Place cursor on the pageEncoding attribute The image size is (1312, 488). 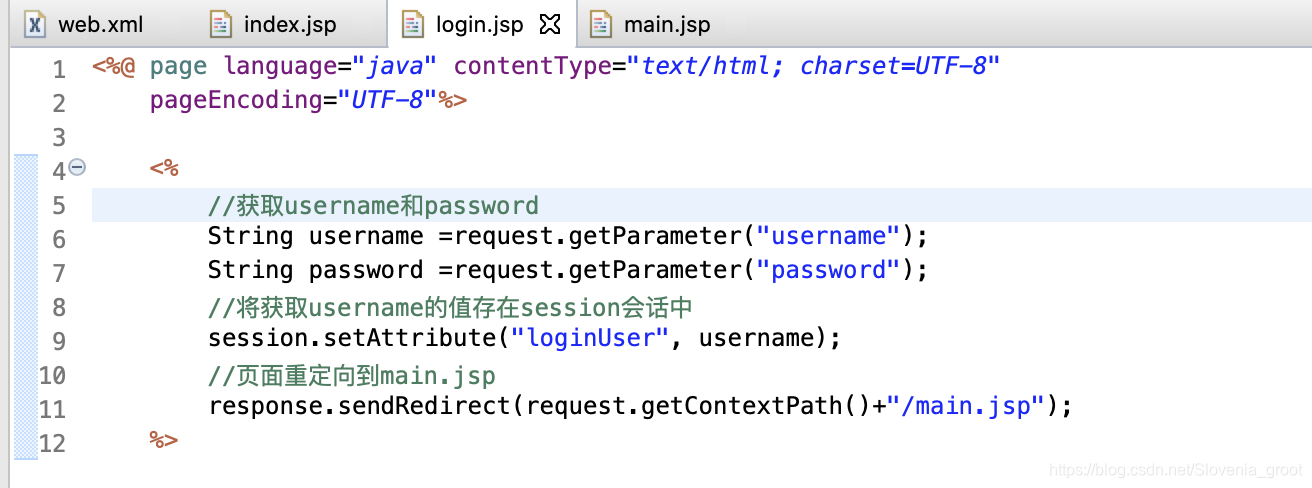(236, 100)
